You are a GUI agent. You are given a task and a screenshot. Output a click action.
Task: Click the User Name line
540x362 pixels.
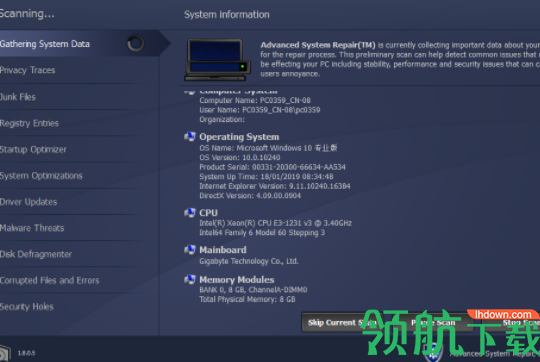tap(260, 110)
